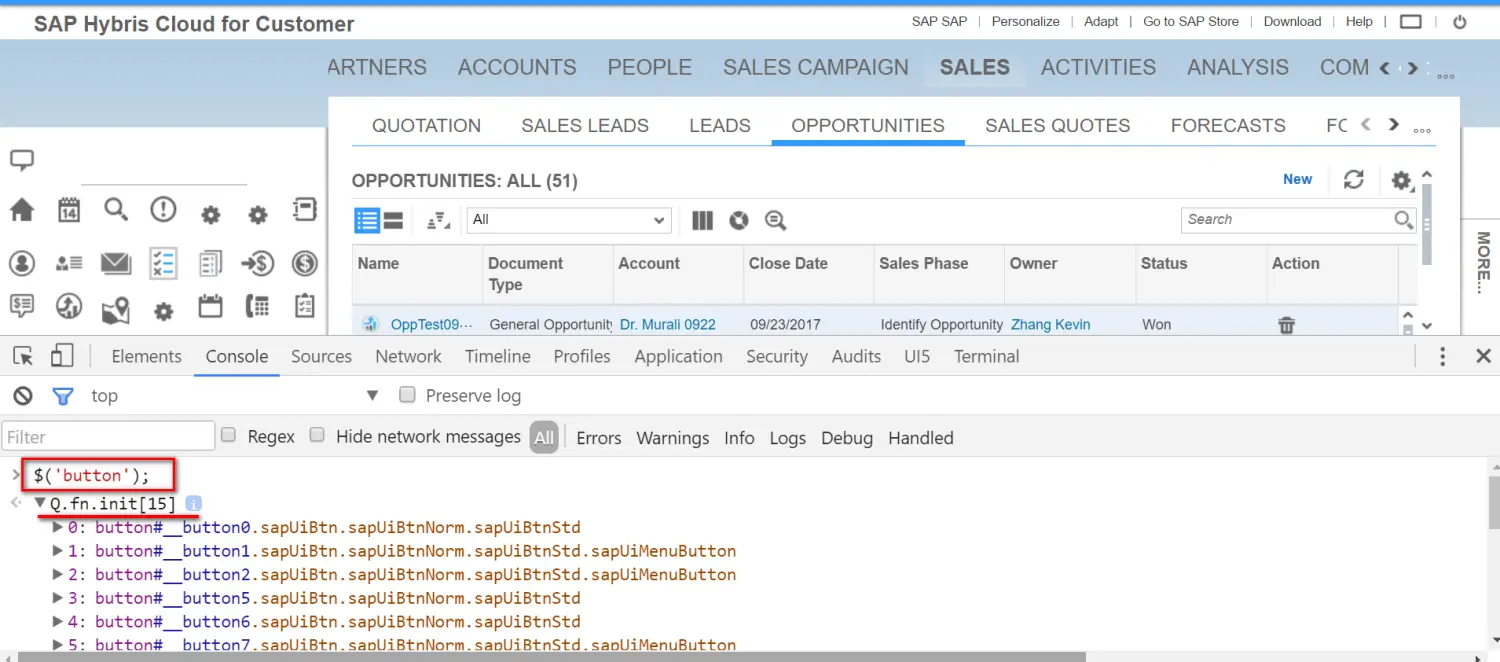1500x662 pixels.
Task: Open the exclamation alert icon
Action: [163, 210]
